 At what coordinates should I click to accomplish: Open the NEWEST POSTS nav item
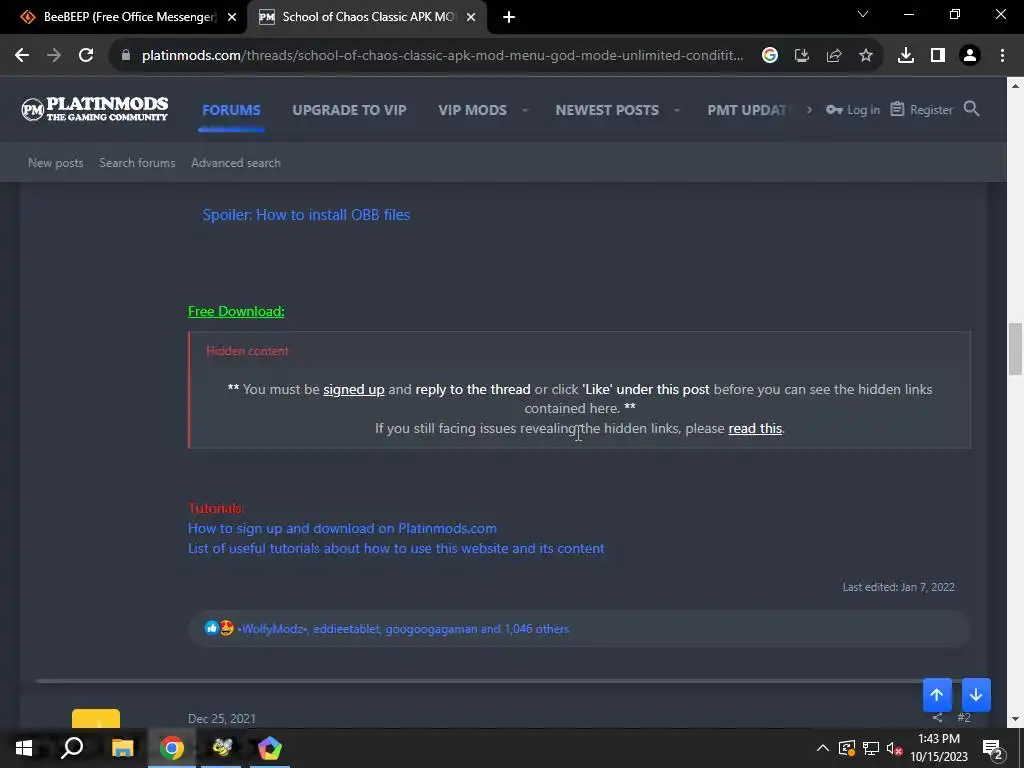607,110
